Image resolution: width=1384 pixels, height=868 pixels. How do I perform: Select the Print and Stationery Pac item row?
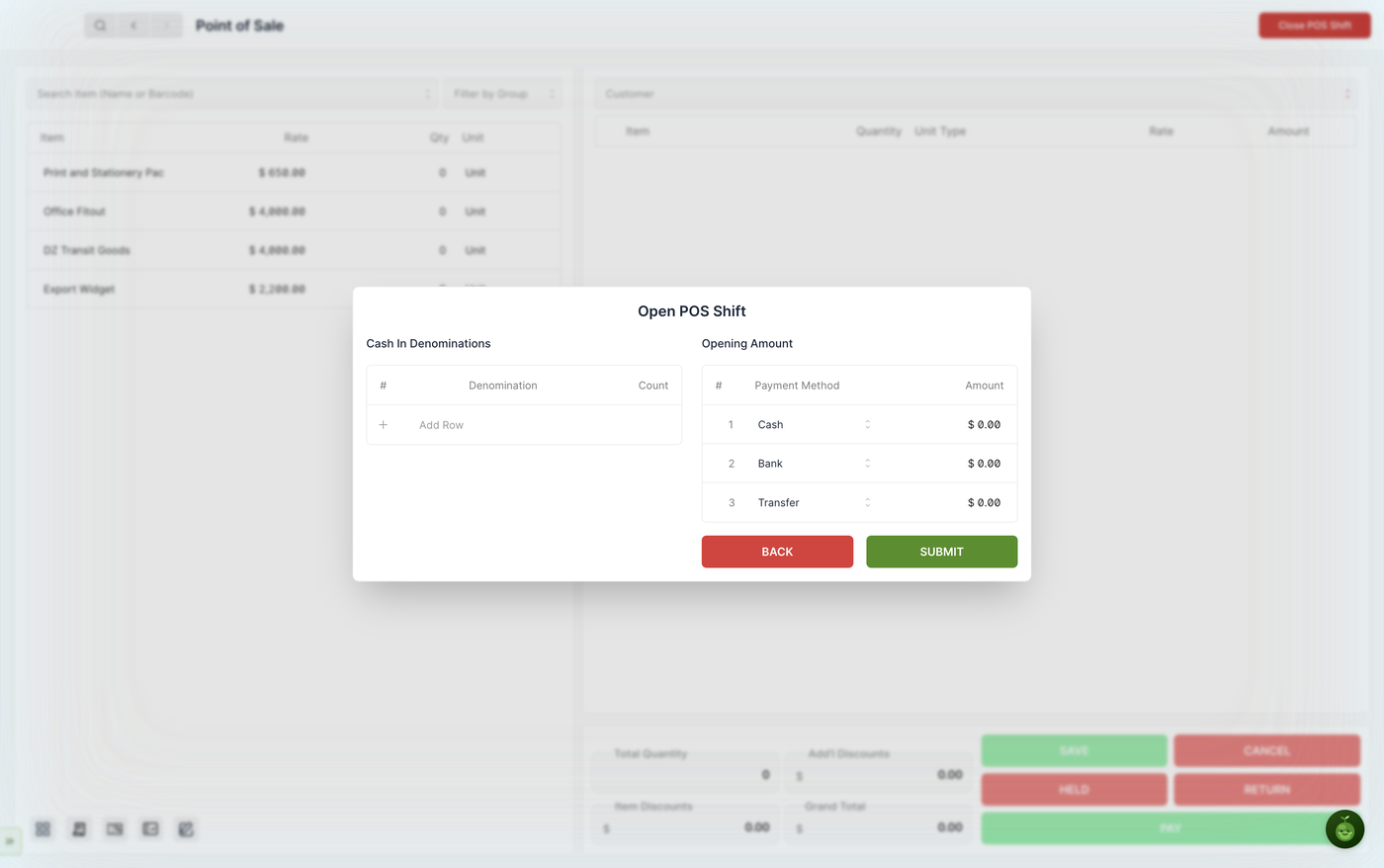pyautogui.click(x=295, y=173)
